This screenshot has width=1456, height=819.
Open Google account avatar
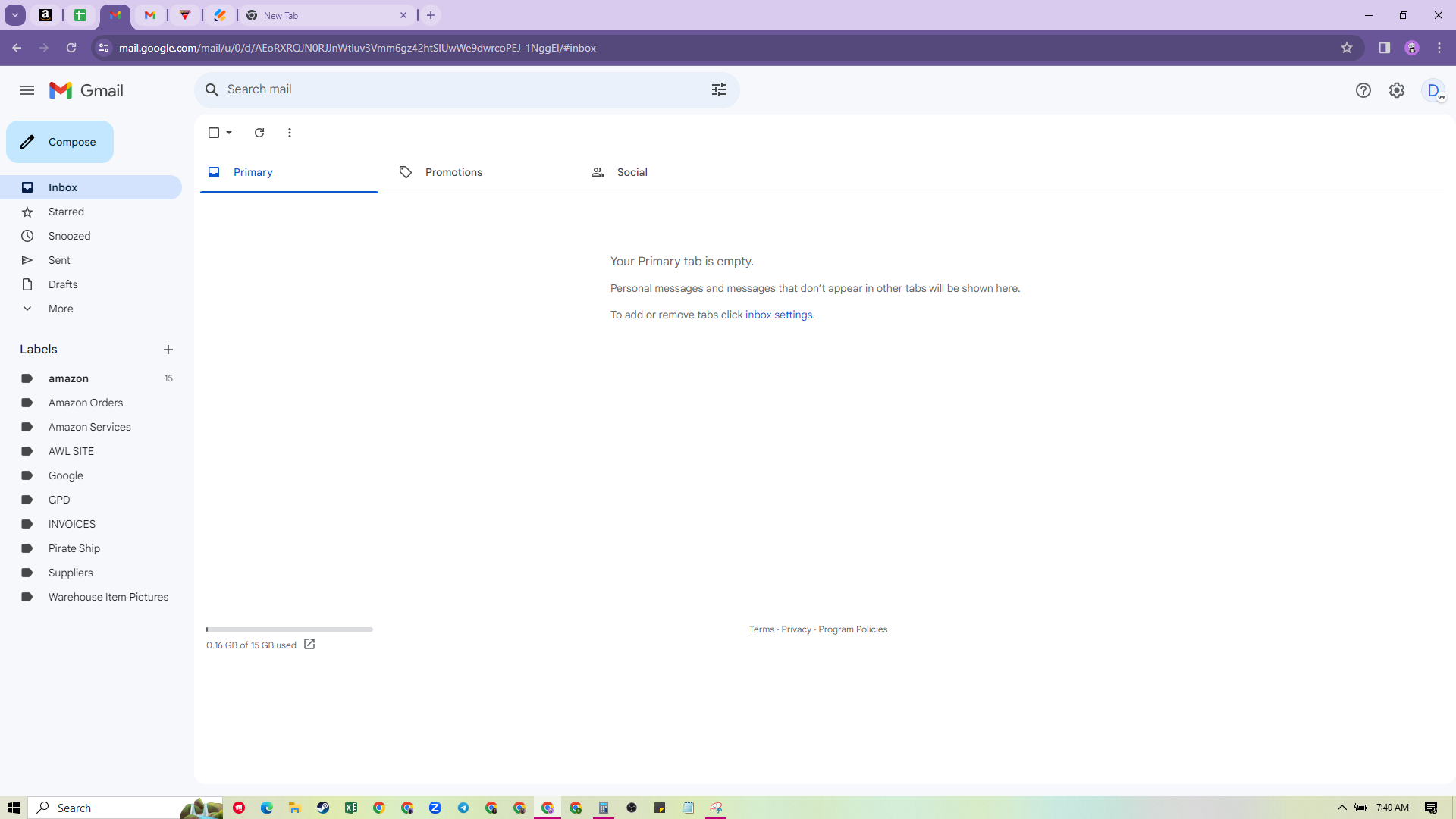[1433, 90]
